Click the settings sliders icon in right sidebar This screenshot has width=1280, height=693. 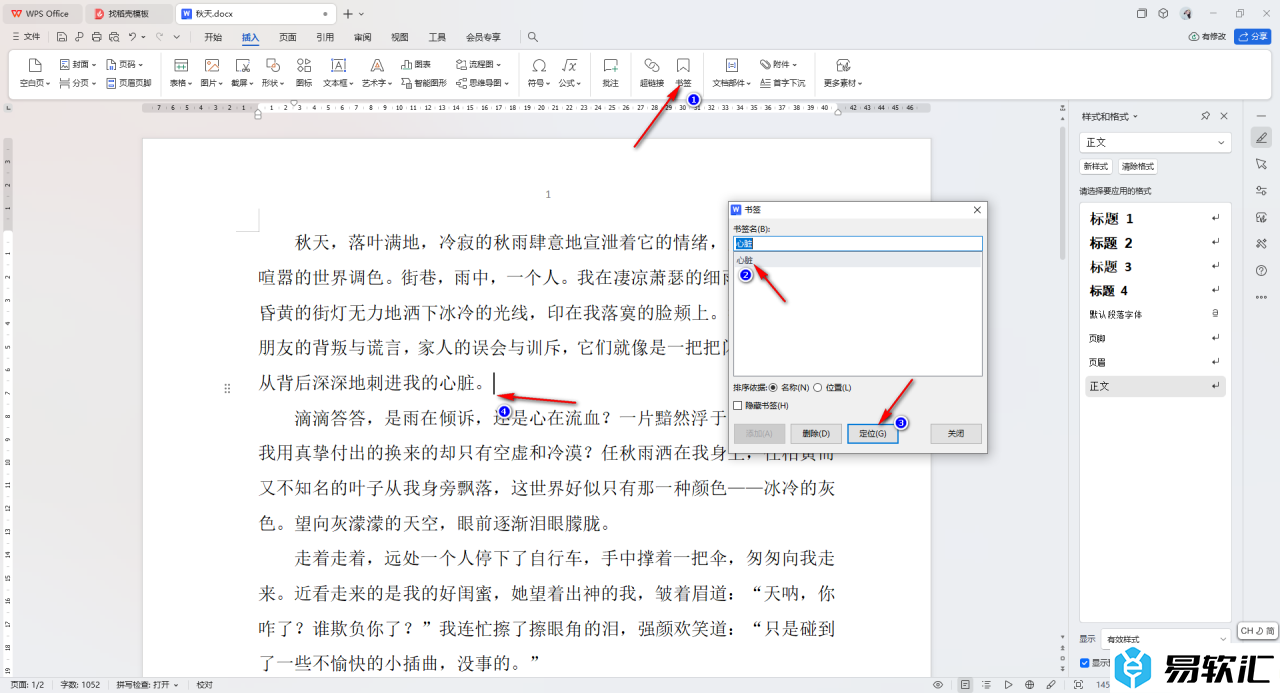point(1260,191)
